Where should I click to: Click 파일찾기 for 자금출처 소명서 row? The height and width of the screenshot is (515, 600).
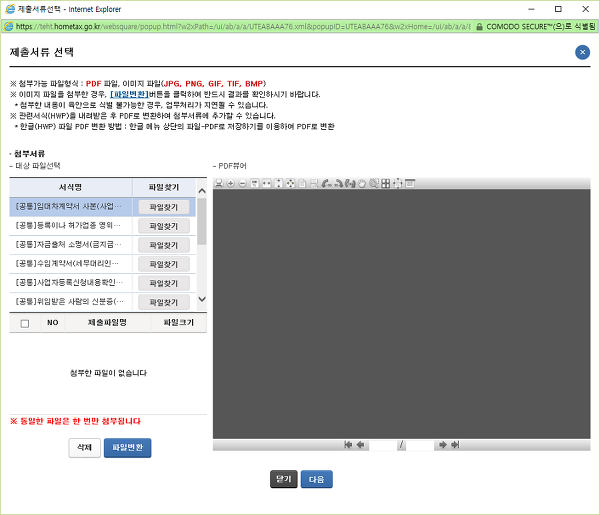164,245
